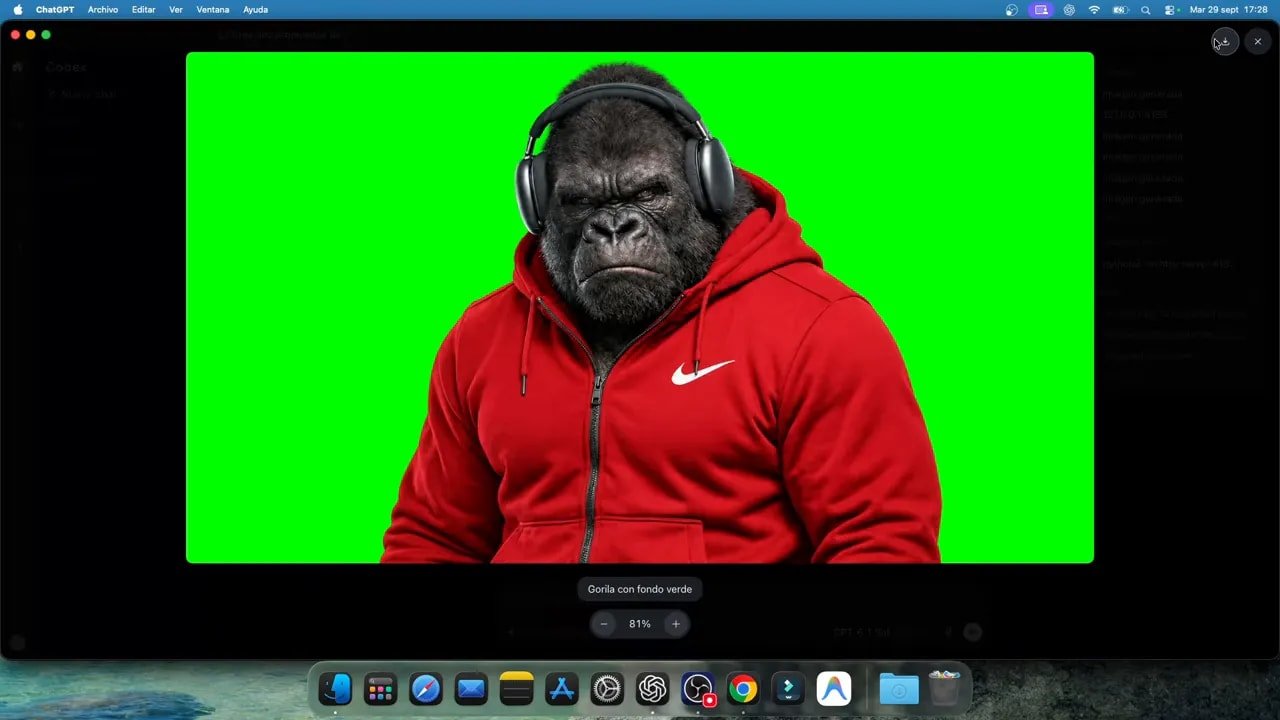
Task: Check the battery status icon
Action: tap(1121, 9)
